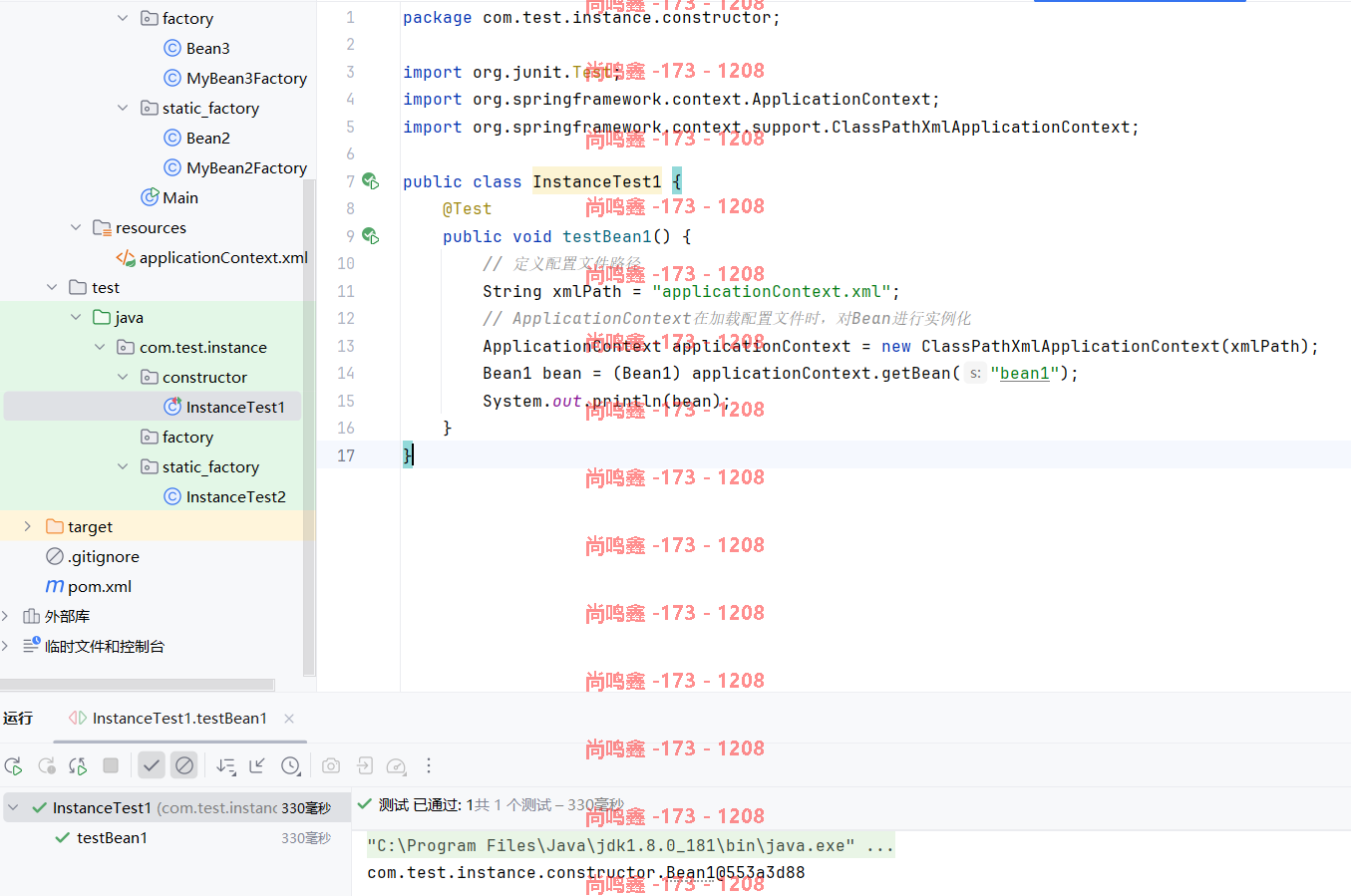1351x896 pixels.
Task: Expand the 外部库 node
Action: pyautogui.click(x=5, y=616)
